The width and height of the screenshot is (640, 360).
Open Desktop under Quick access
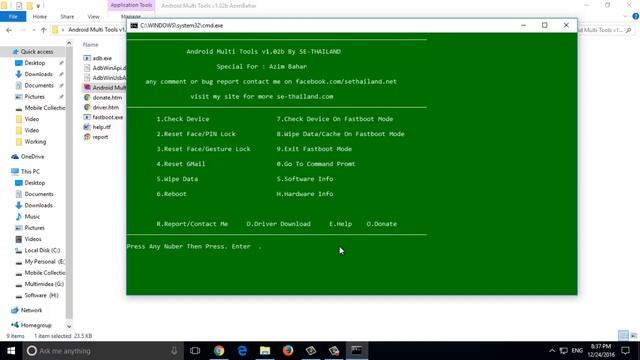(x=35, y=63)
